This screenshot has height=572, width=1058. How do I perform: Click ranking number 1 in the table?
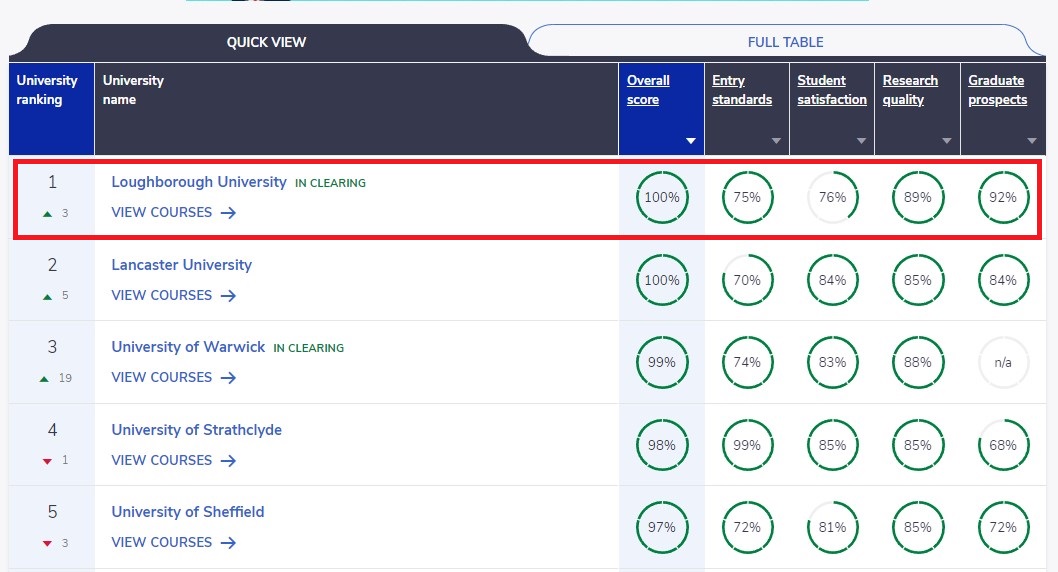[x=52, y=182]
